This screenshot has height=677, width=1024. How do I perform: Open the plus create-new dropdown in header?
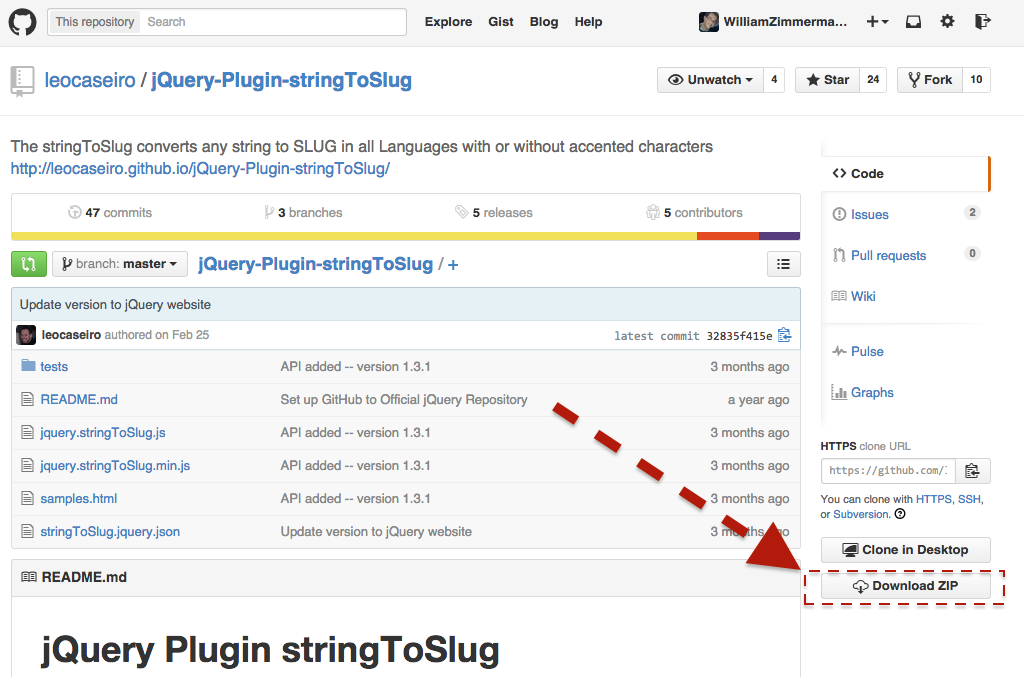coord(877,22)
